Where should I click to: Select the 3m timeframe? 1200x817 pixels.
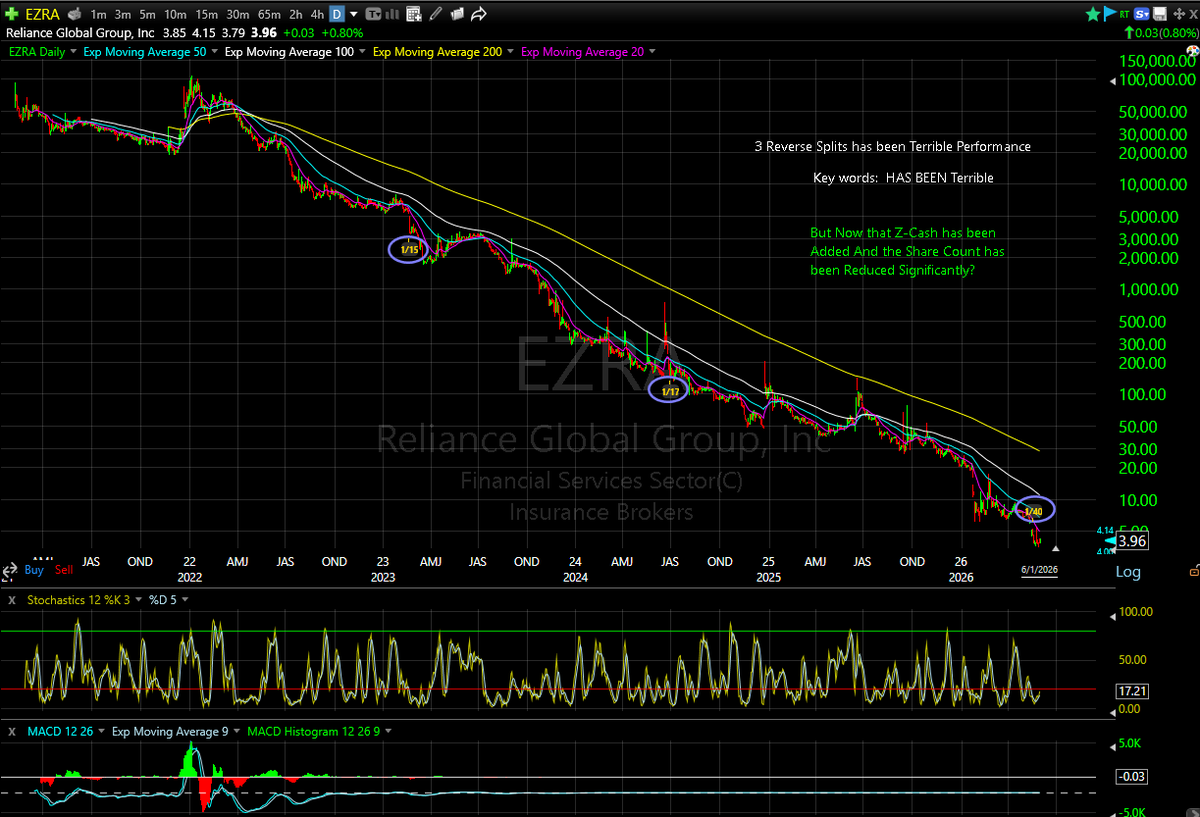[x=122, y=14]
